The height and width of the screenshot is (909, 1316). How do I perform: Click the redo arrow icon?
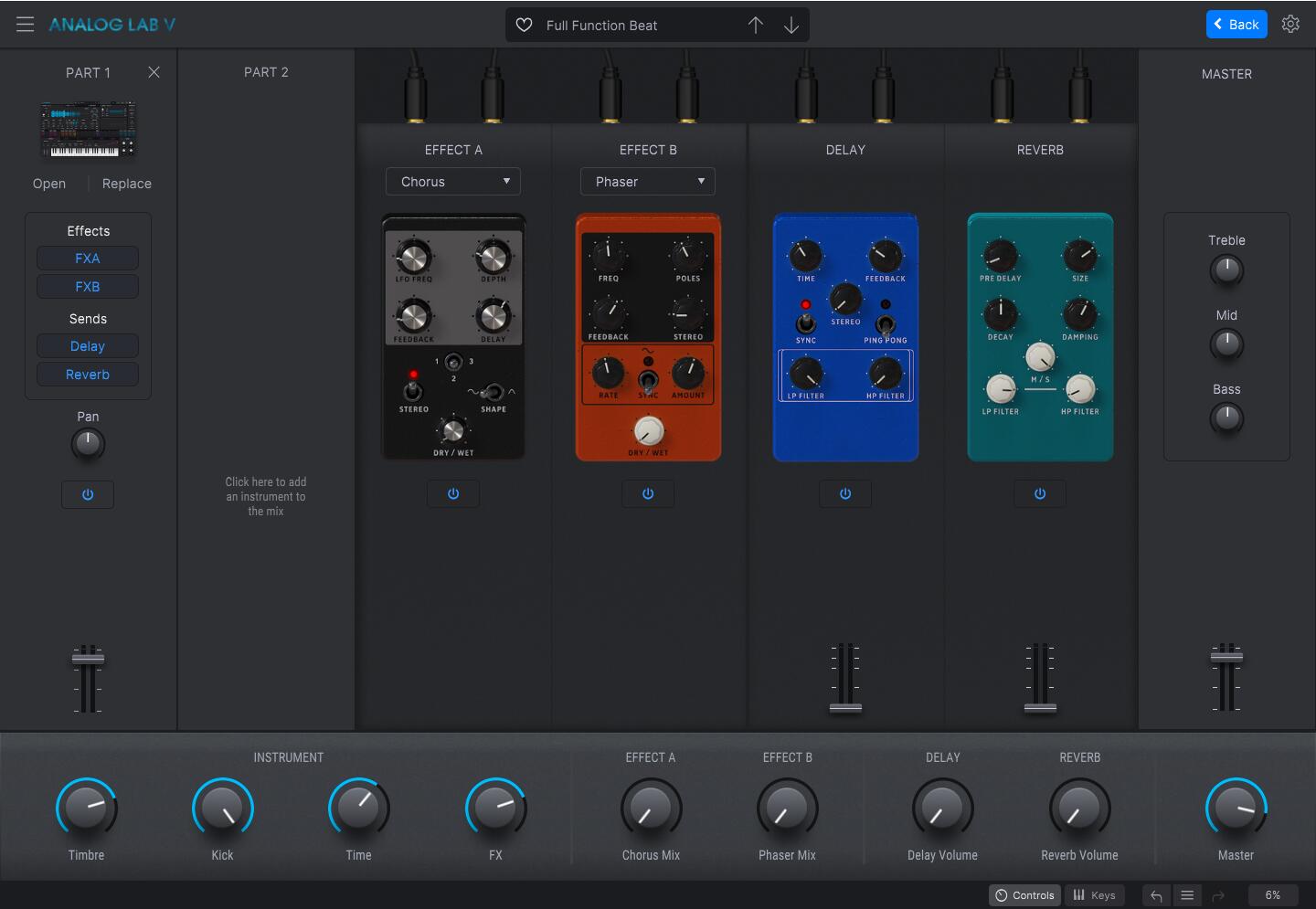point(1217,895)
